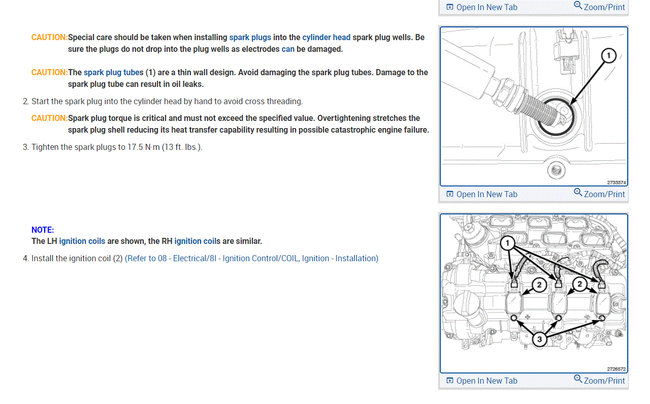The width and height of the screenshot is (650, 404).
Task: Open the spark plug tube illustration
Action: click(x=534, y=106)
